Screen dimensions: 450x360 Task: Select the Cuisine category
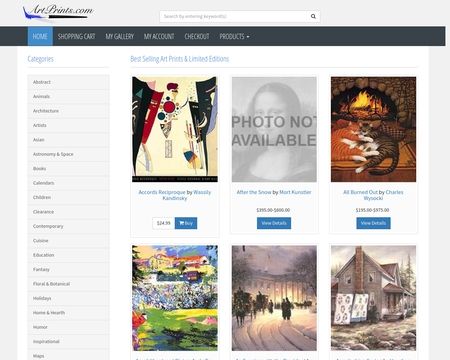[68, 241]
